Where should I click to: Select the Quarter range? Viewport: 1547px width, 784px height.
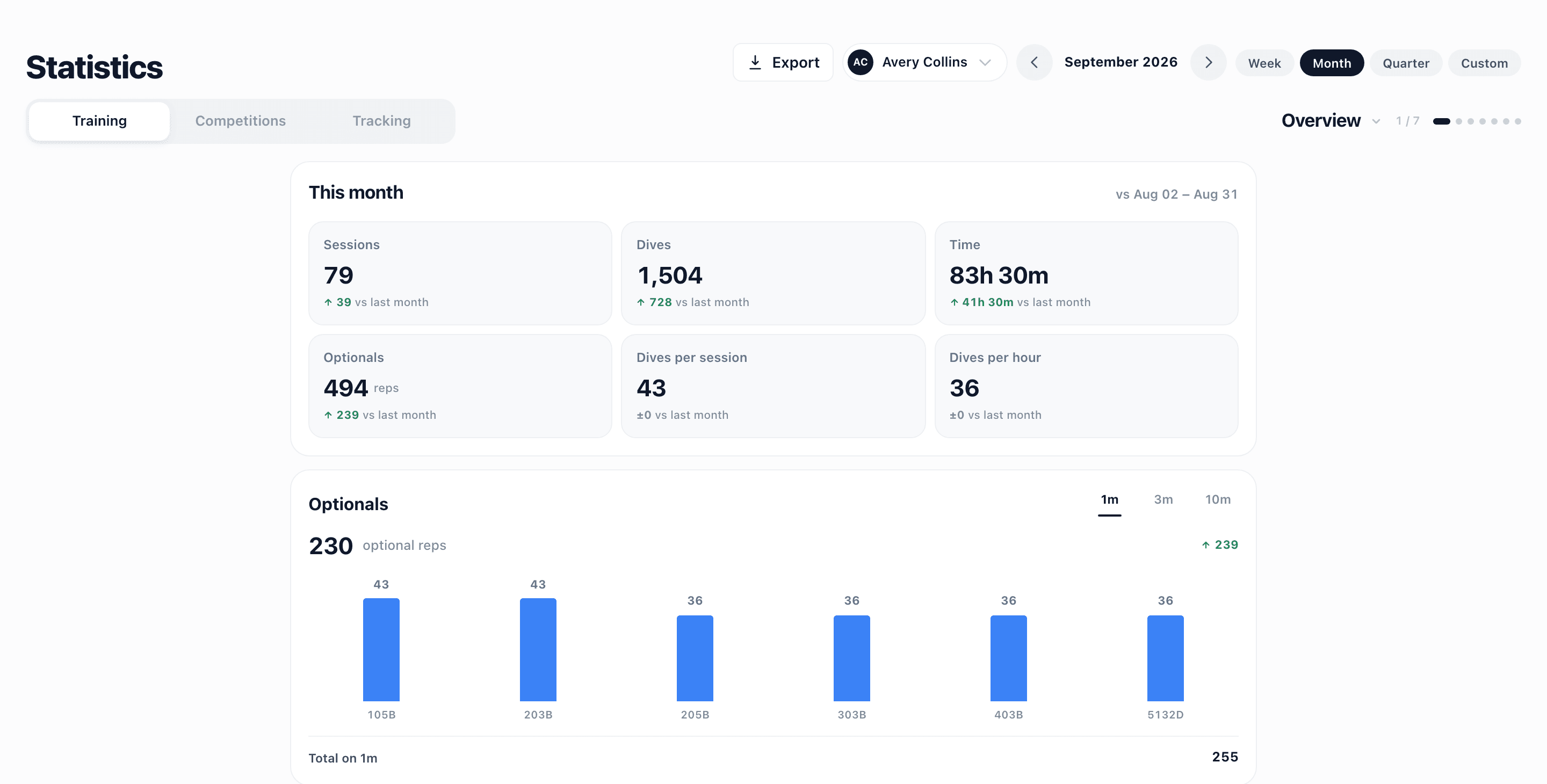click(1405, 63)
